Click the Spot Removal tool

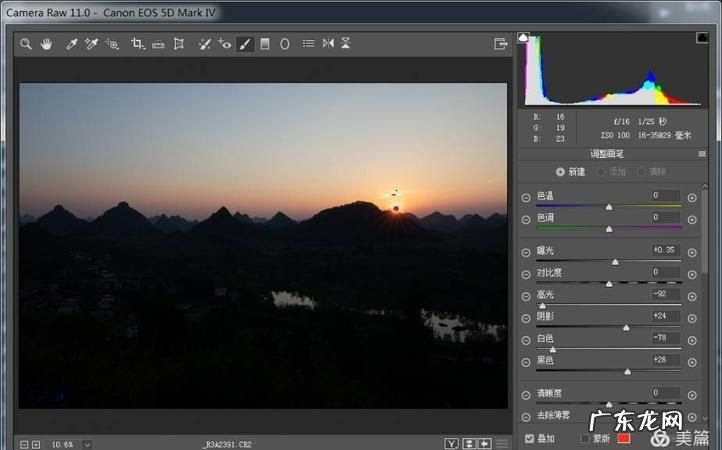point(204,44)
